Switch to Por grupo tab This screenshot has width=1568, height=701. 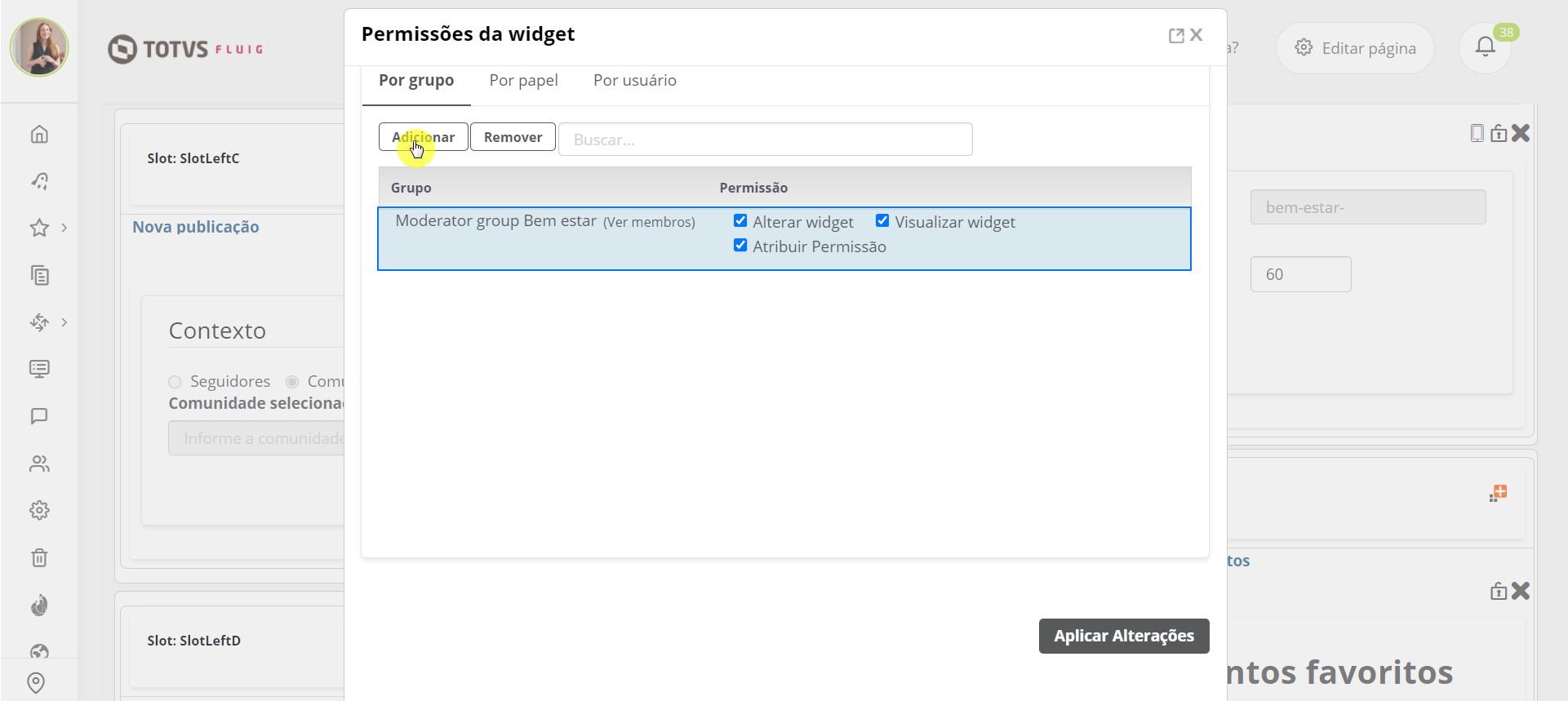(x=416, y=81)
